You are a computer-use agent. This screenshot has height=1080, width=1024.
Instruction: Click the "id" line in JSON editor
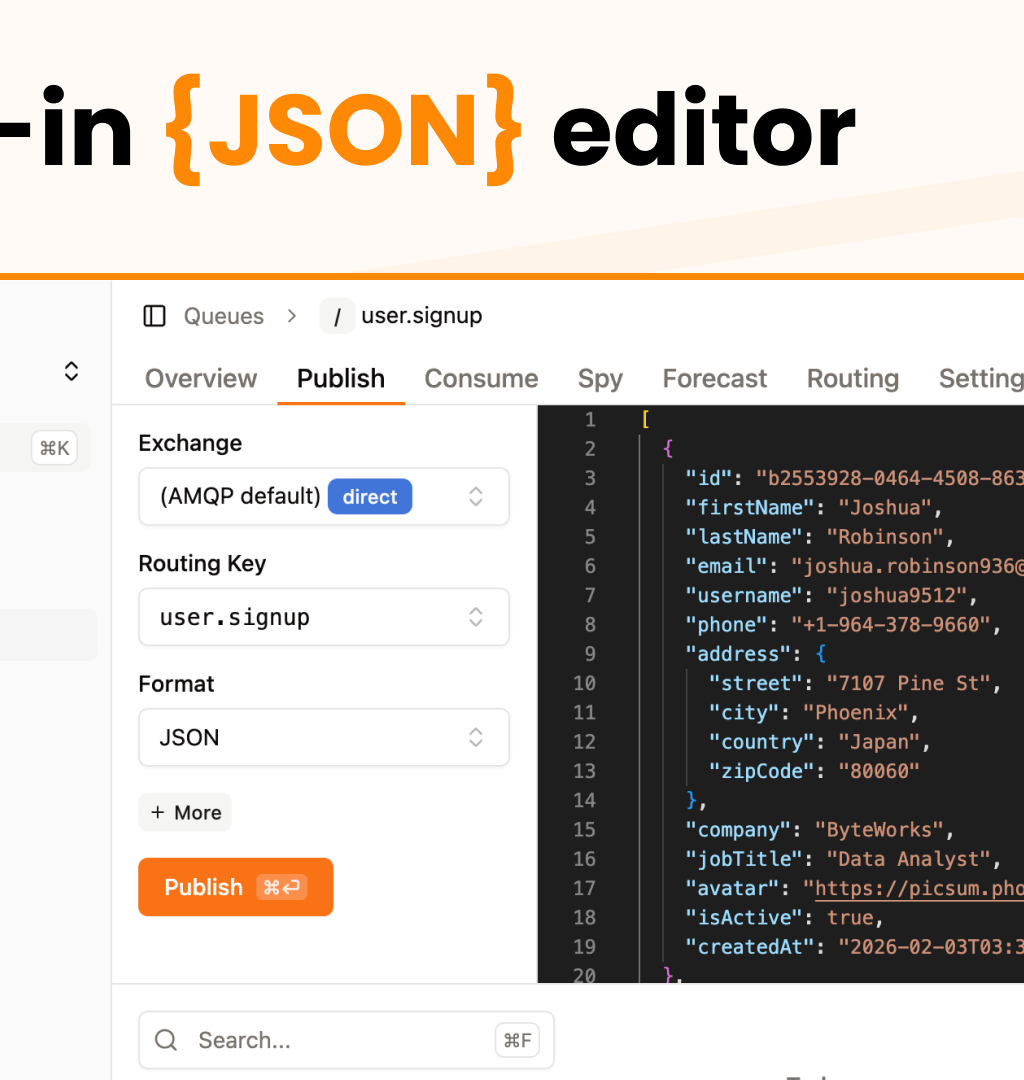[855, 478]
